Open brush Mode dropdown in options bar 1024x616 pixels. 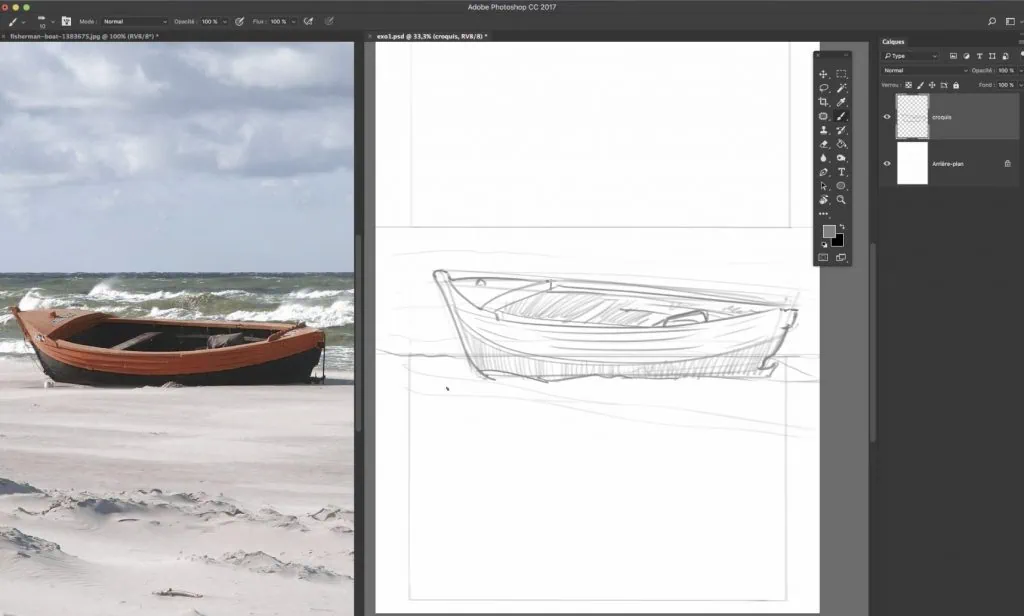(x=134, y=21)
